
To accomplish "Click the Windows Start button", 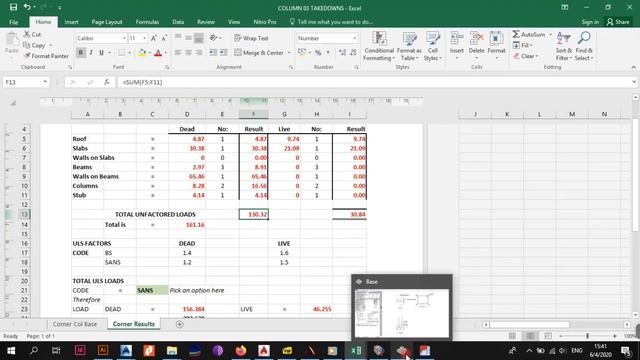I will coord(11,351).
